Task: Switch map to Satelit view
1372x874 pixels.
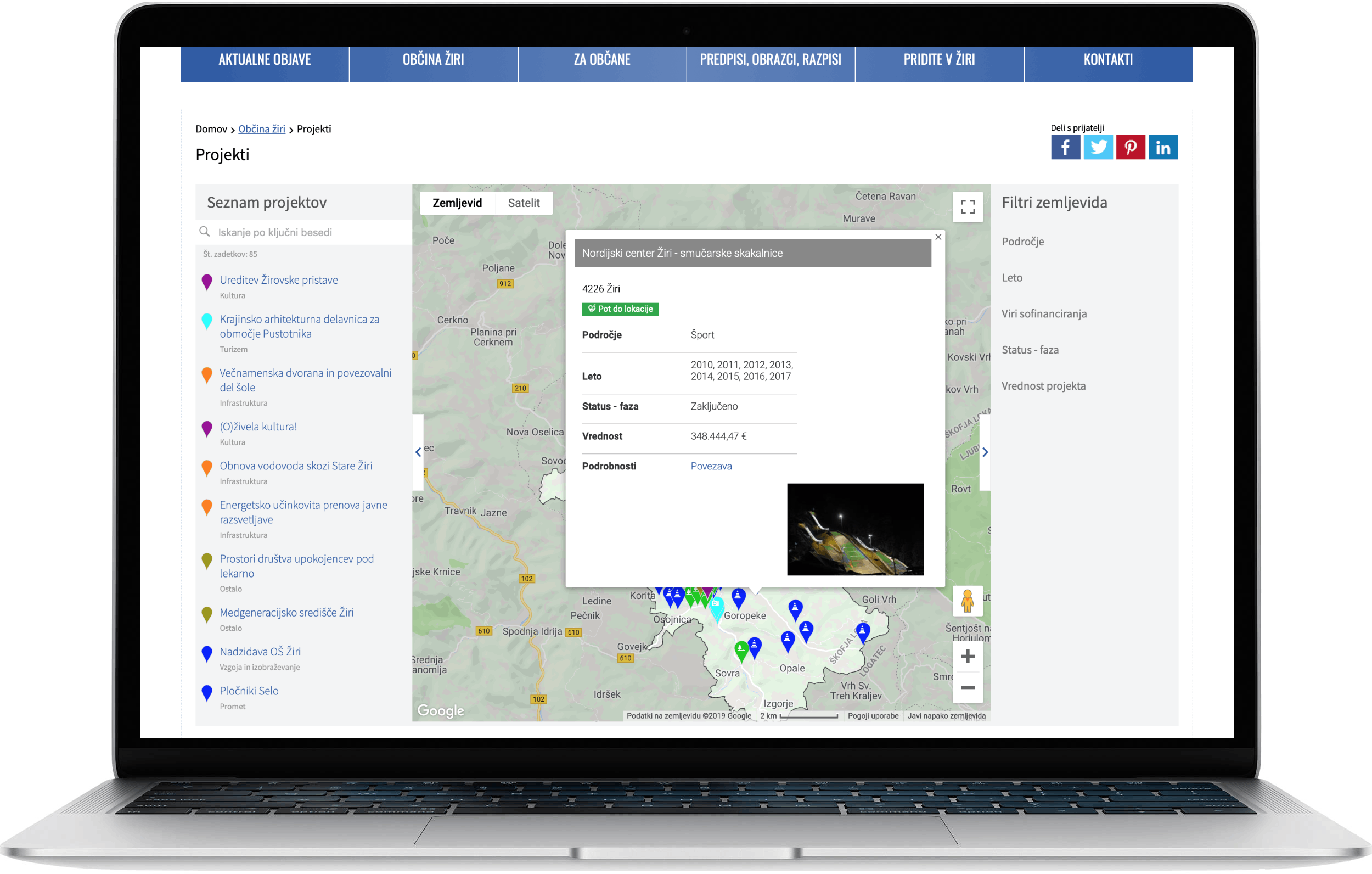Action: click(523, 203)
